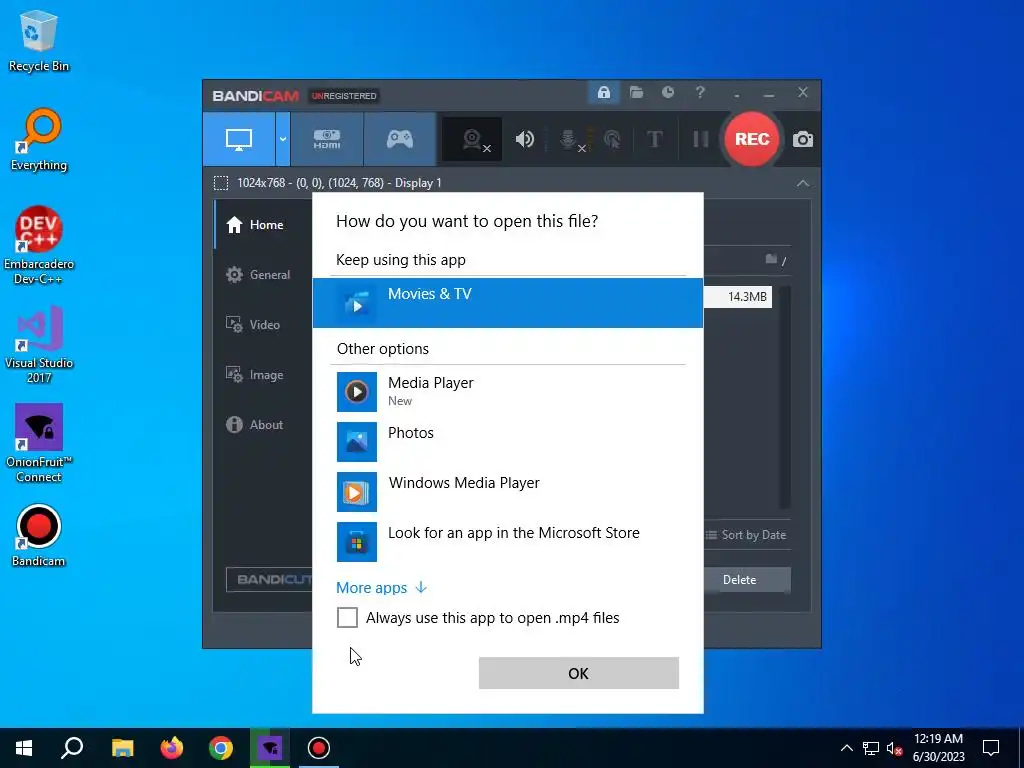This screenshot has width=1024, height=768.
Task: Open Bandicam help question mark
Action: (x=700, y=93)
